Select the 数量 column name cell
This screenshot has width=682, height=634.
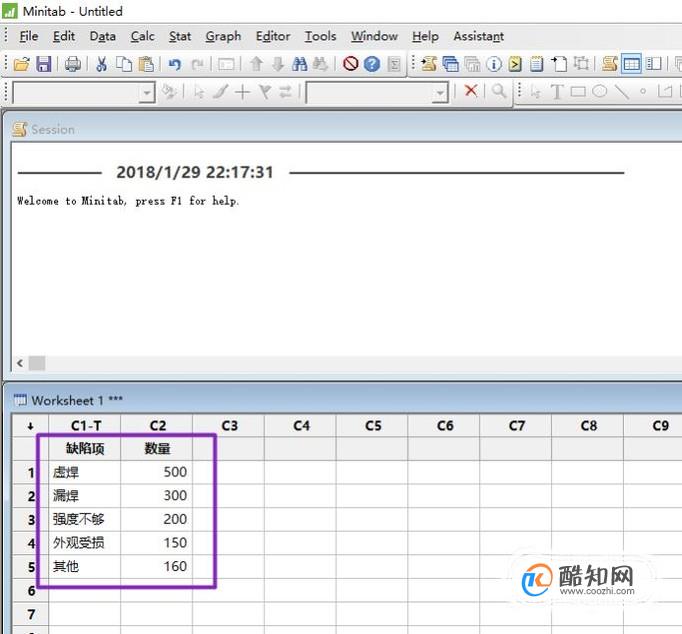pyautogui.click(x=157, y=449)
